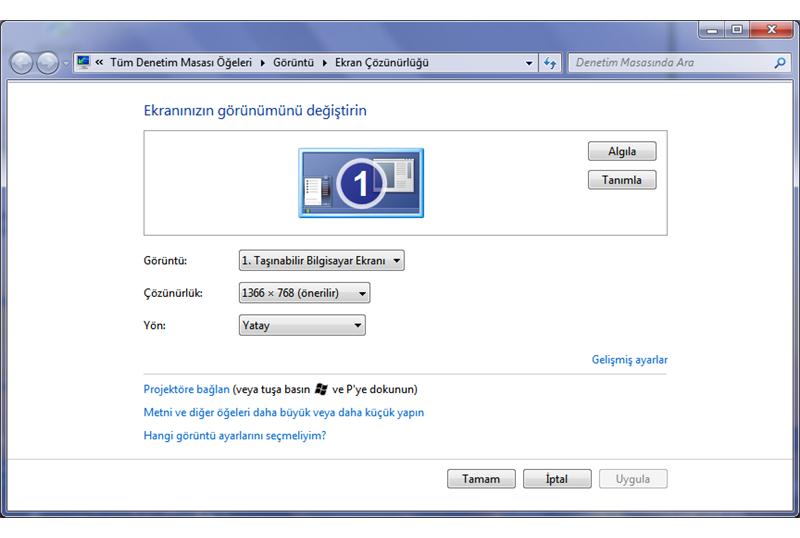This screenshot has height=538, width=800.
Task: Open Metni ve diğer öğeleri büyütme link
Action: point(284,412)
